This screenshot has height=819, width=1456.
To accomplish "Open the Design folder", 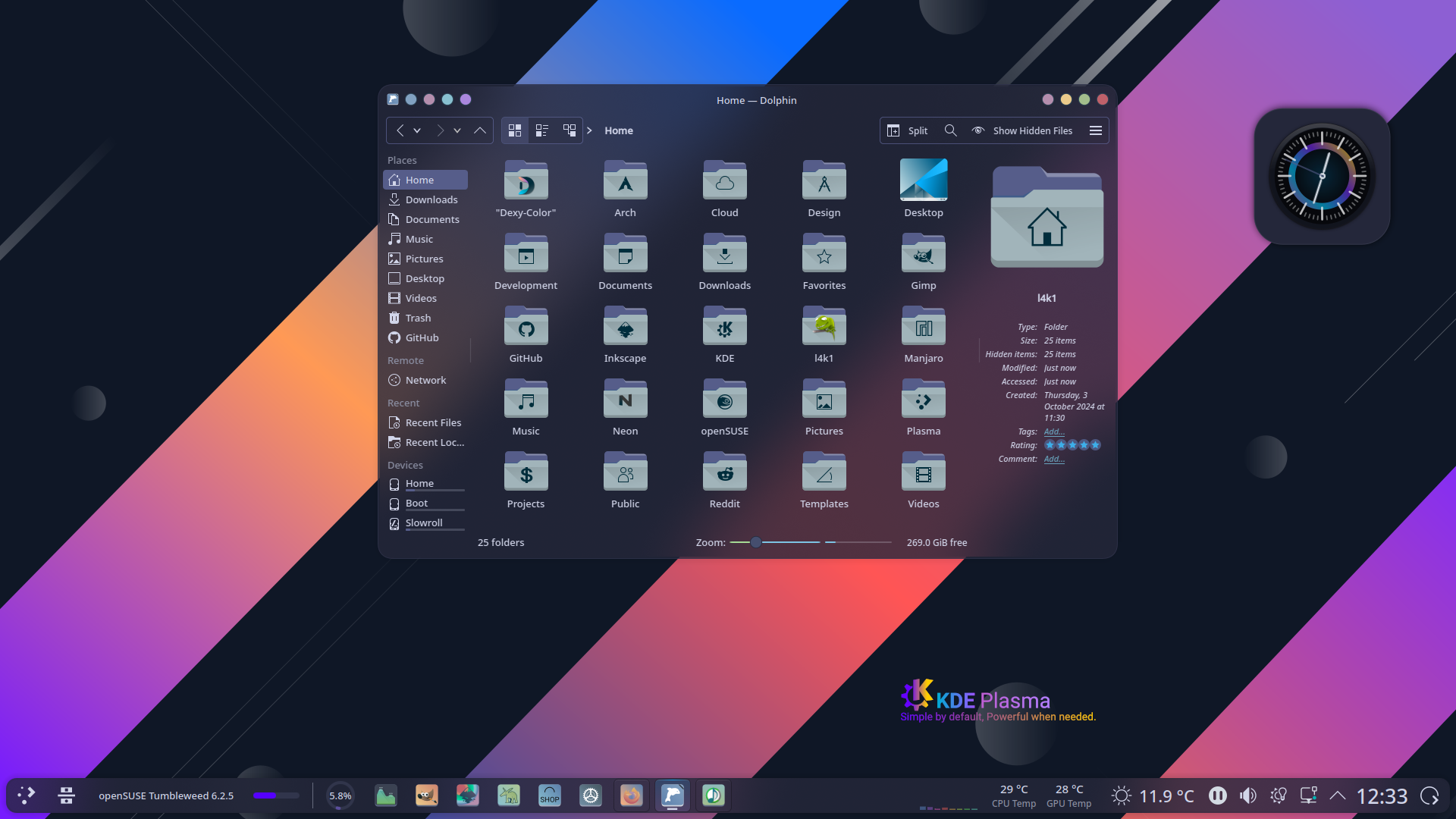I will [x=824, y=188].
